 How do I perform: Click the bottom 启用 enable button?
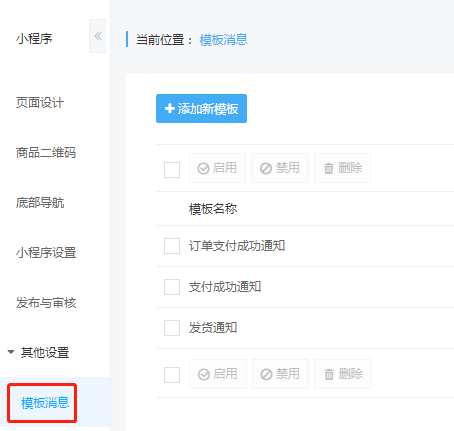click(x=218, y=374)
